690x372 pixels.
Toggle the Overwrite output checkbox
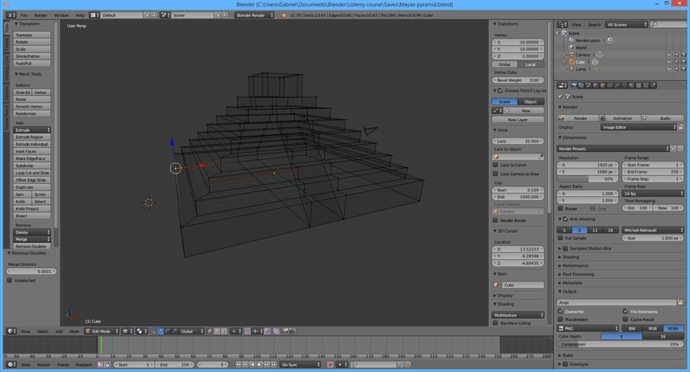tap(561, 312)
